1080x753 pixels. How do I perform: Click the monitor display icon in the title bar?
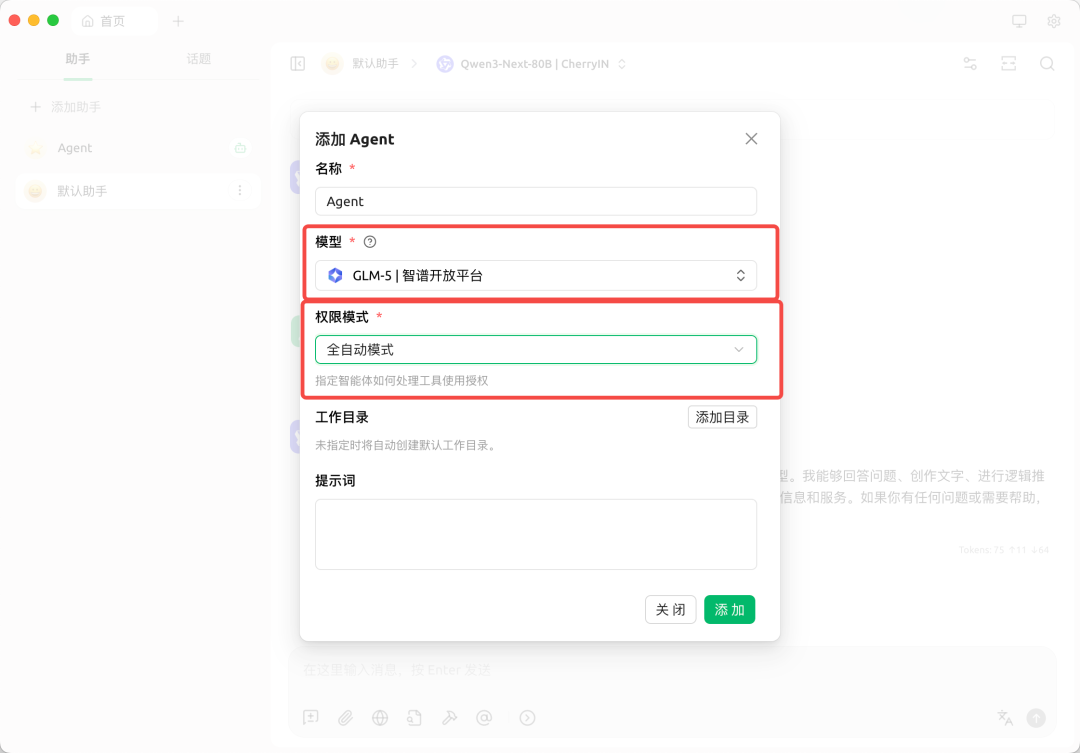pos(1019,21)
